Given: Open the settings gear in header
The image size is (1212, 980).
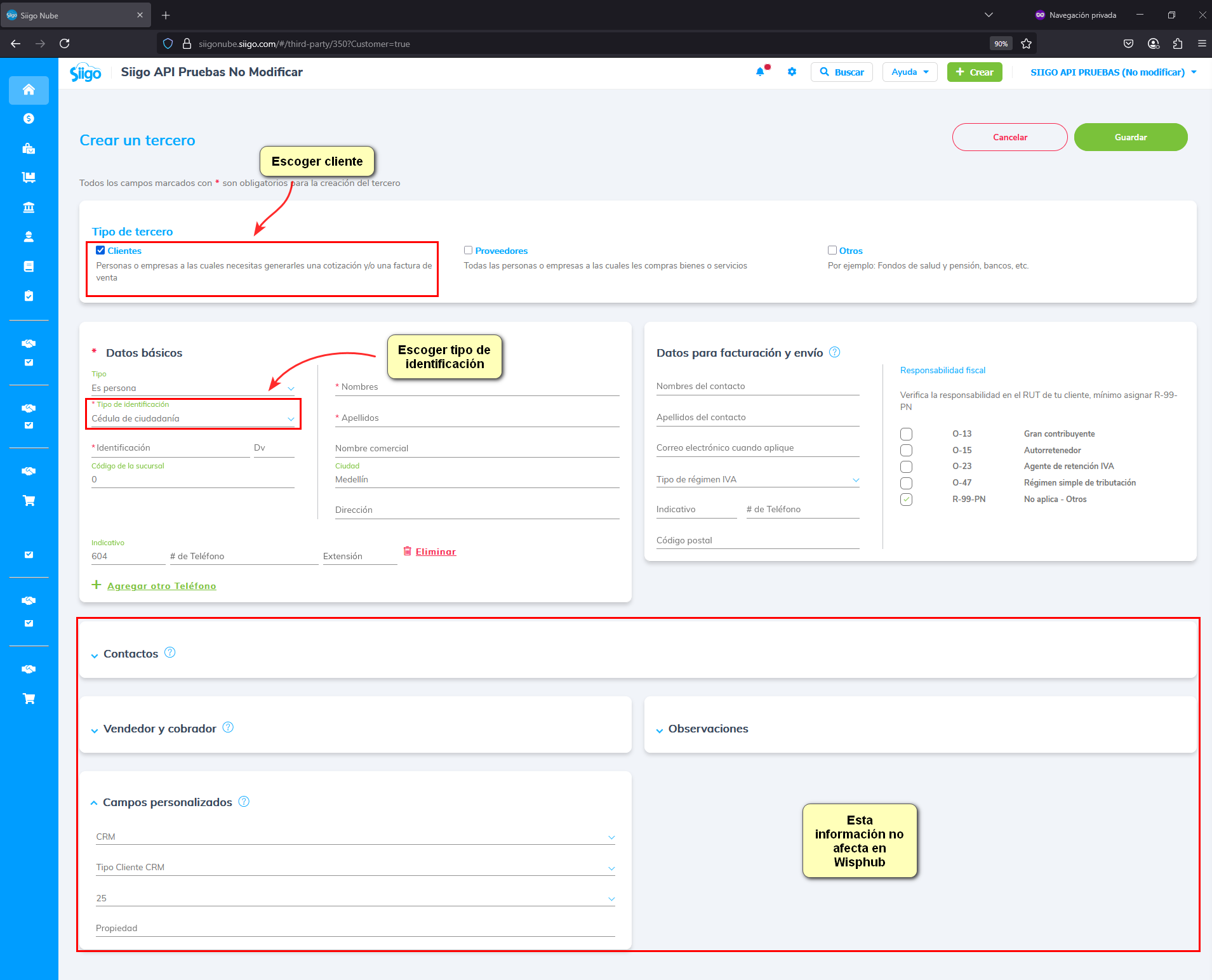Looking at the screenshot, I should point(792,72).
